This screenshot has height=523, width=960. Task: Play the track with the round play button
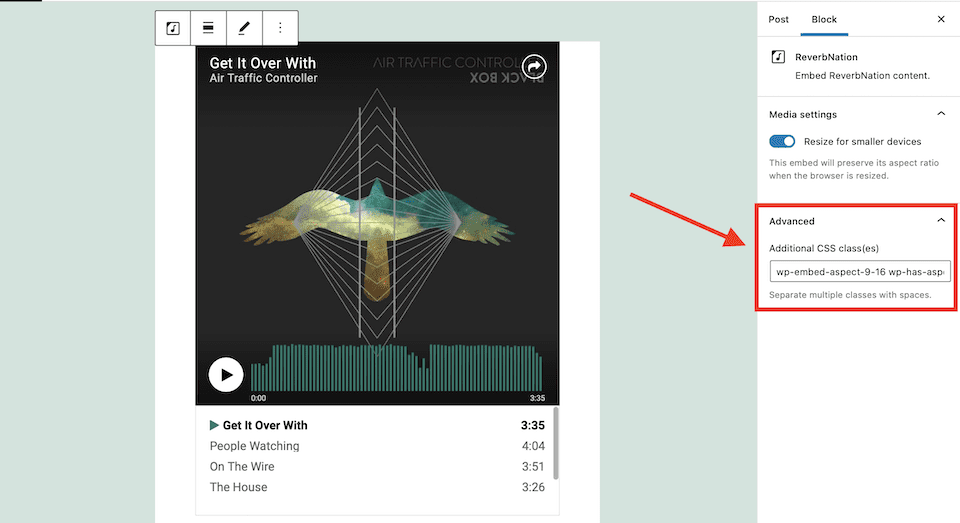click(226, 374)
